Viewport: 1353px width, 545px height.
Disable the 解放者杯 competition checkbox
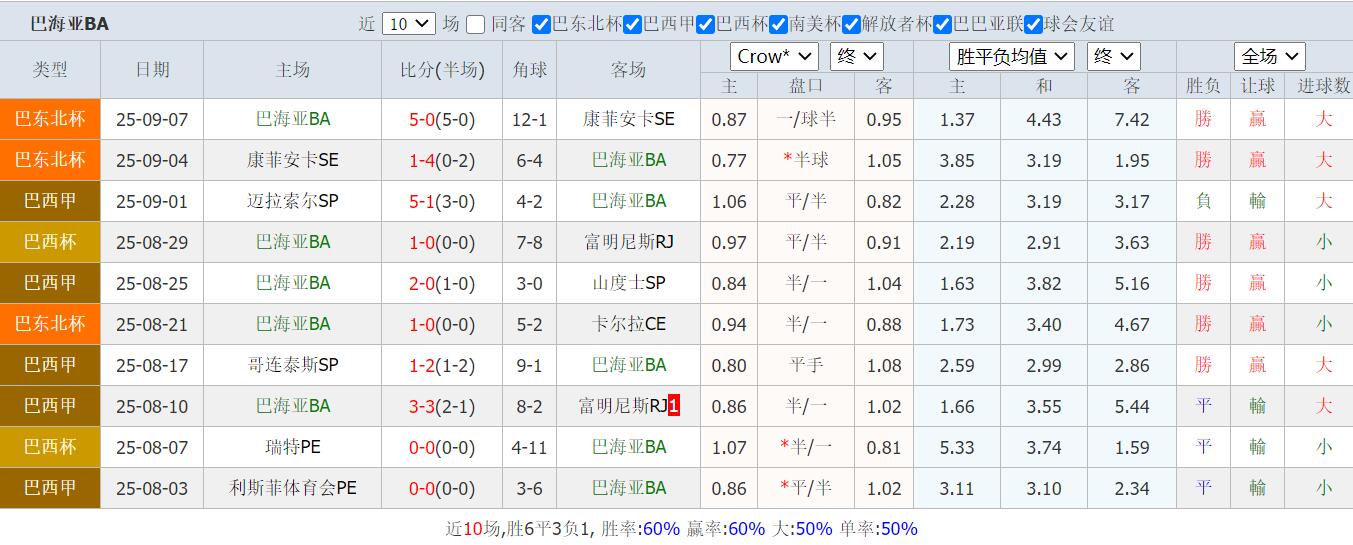(851, 24)
